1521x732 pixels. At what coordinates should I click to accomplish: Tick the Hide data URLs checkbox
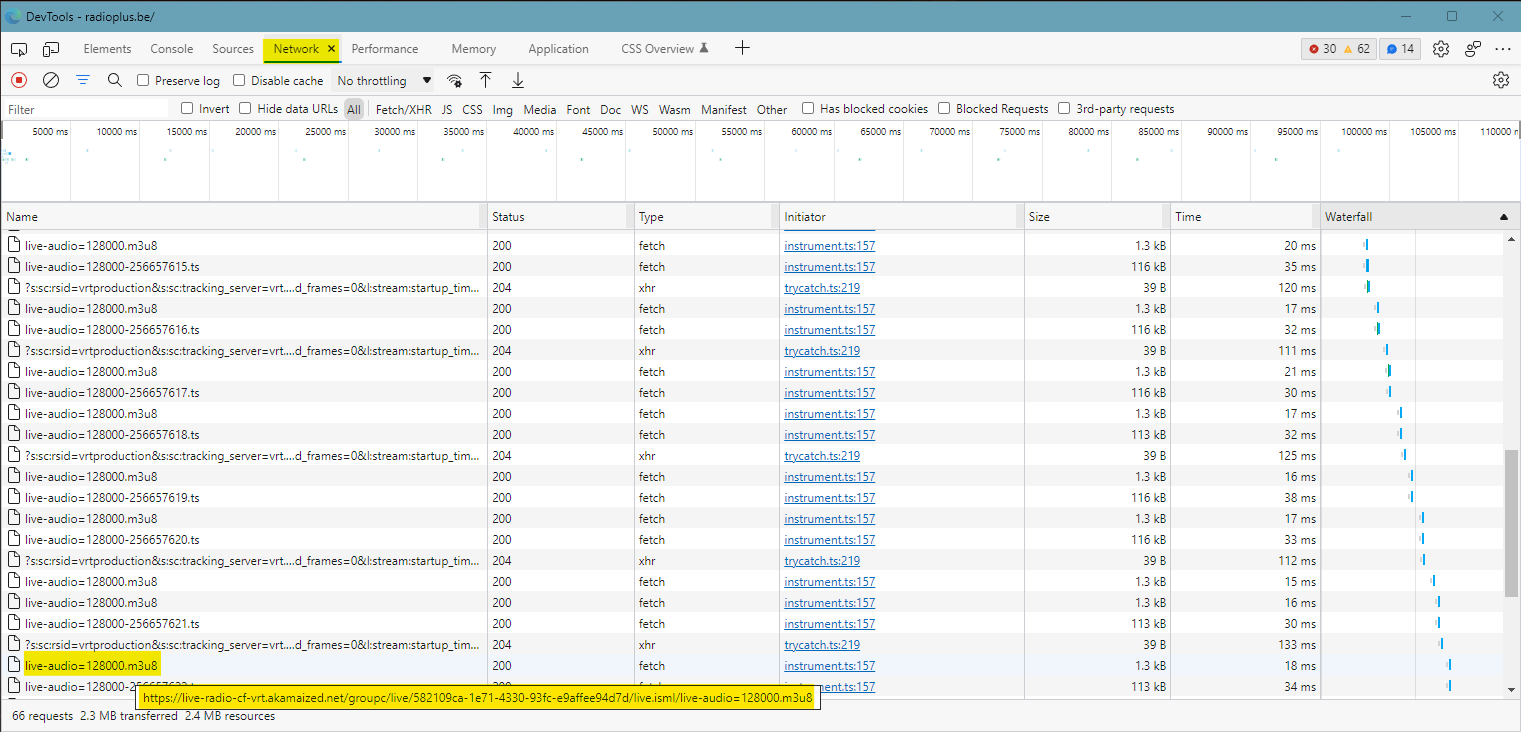click(x=245, y=109)
